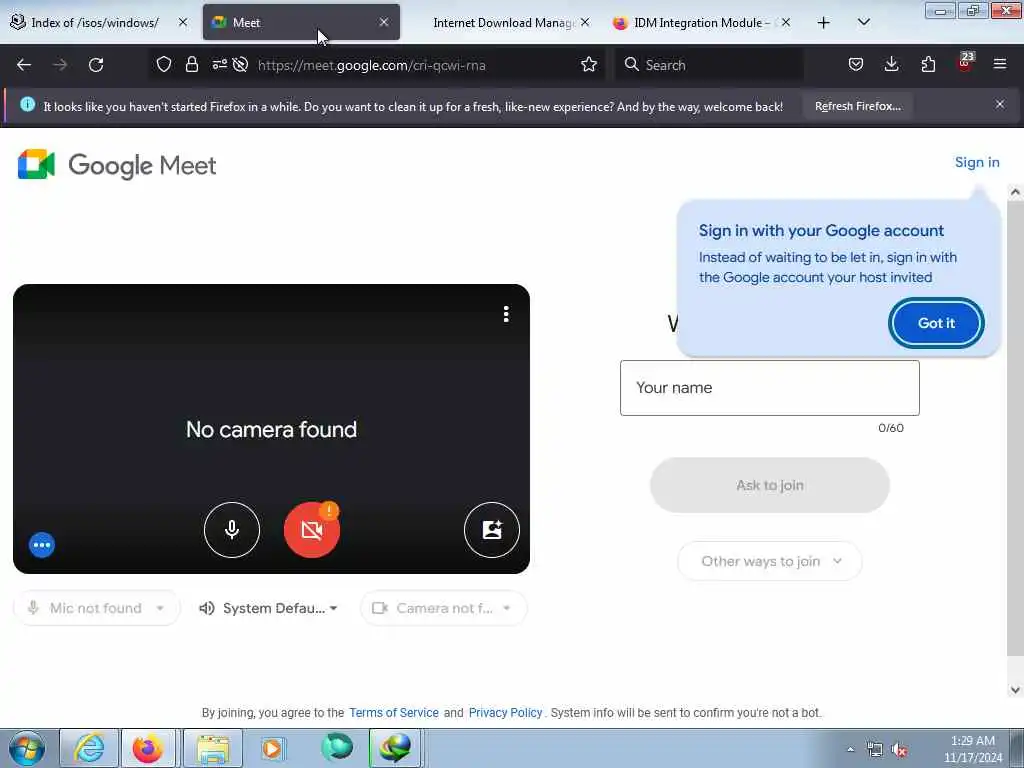Click the tracking protection shield icon
Viewport: 1024px width, 768px height.
[164, 64]
